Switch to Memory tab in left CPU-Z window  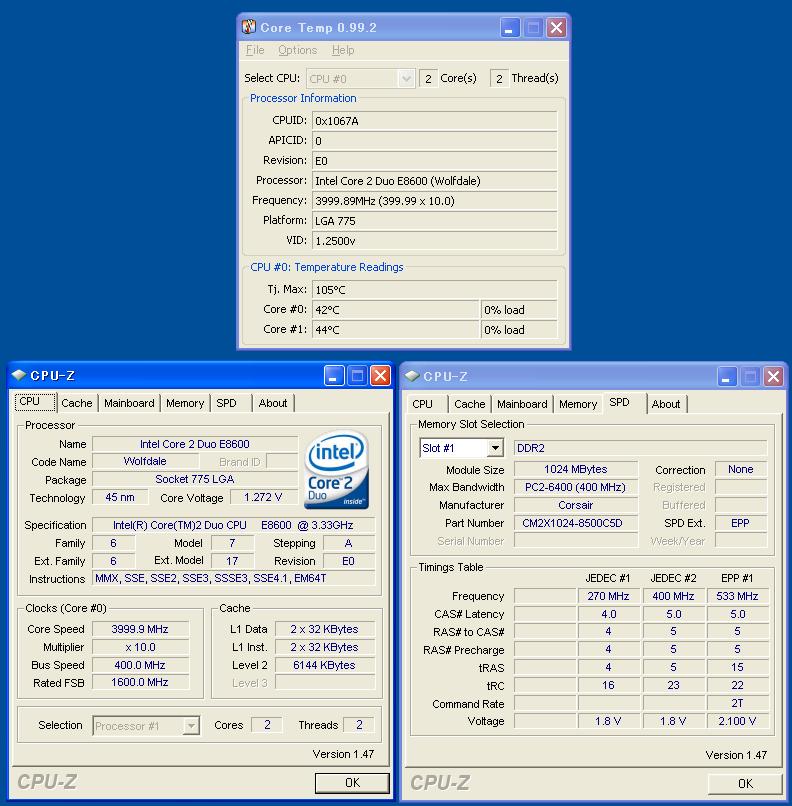(185, 403)
